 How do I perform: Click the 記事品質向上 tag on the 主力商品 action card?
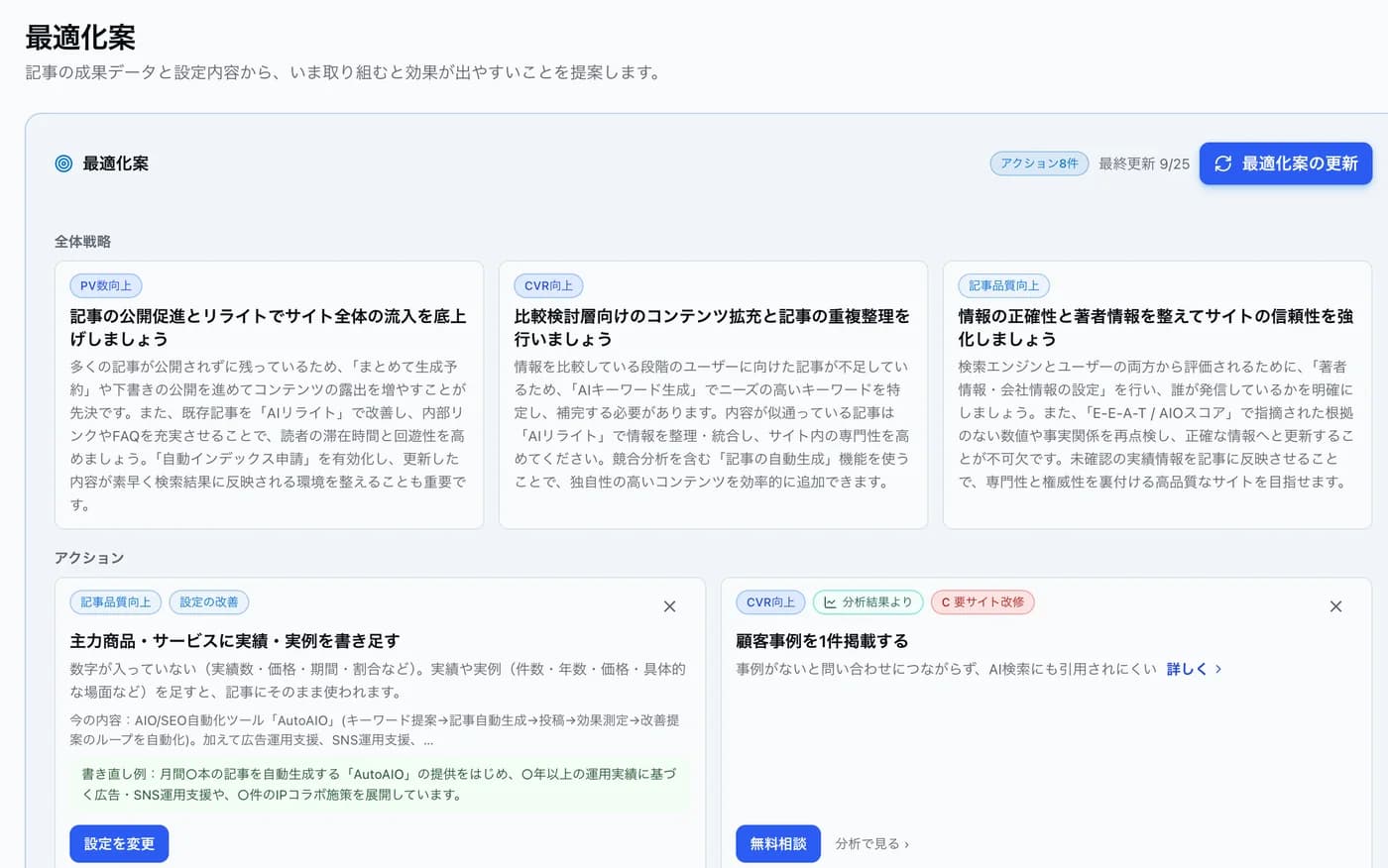click(x=115, y=601)
